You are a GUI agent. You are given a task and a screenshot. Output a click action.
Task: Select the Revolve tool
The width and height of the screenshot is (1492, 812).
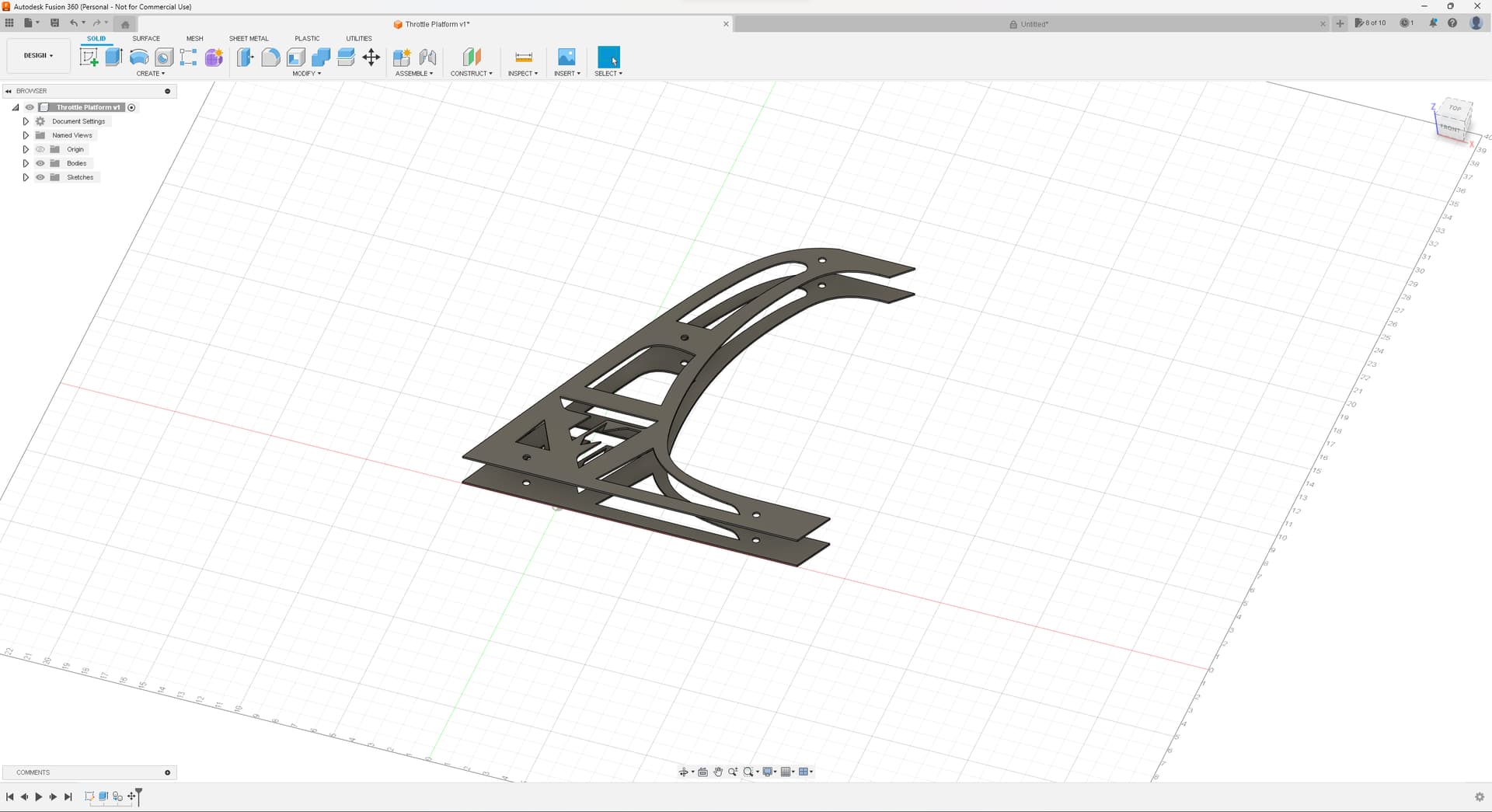click(139, 57)
